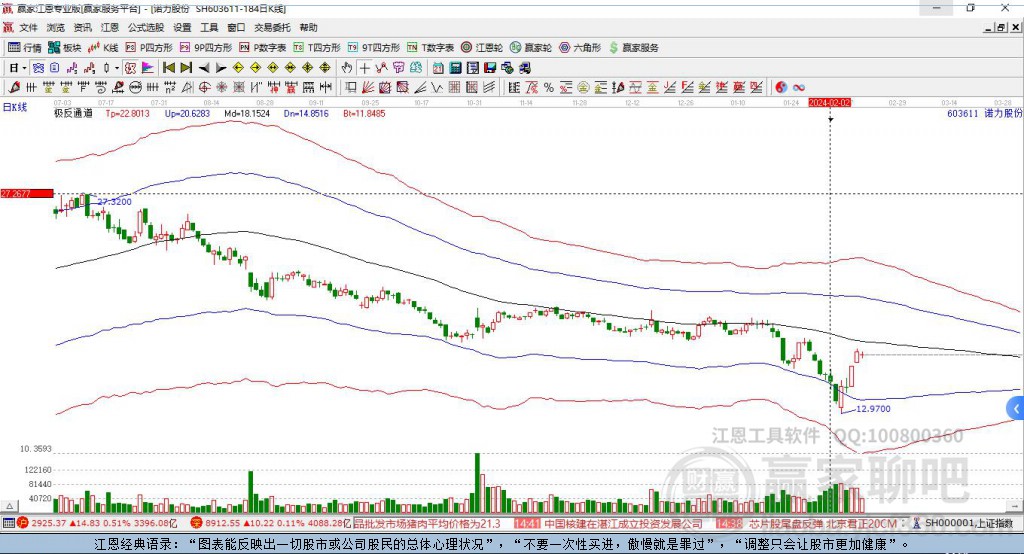
Task: Click the 极反通道 indicator name
Action: pos(73,113)
